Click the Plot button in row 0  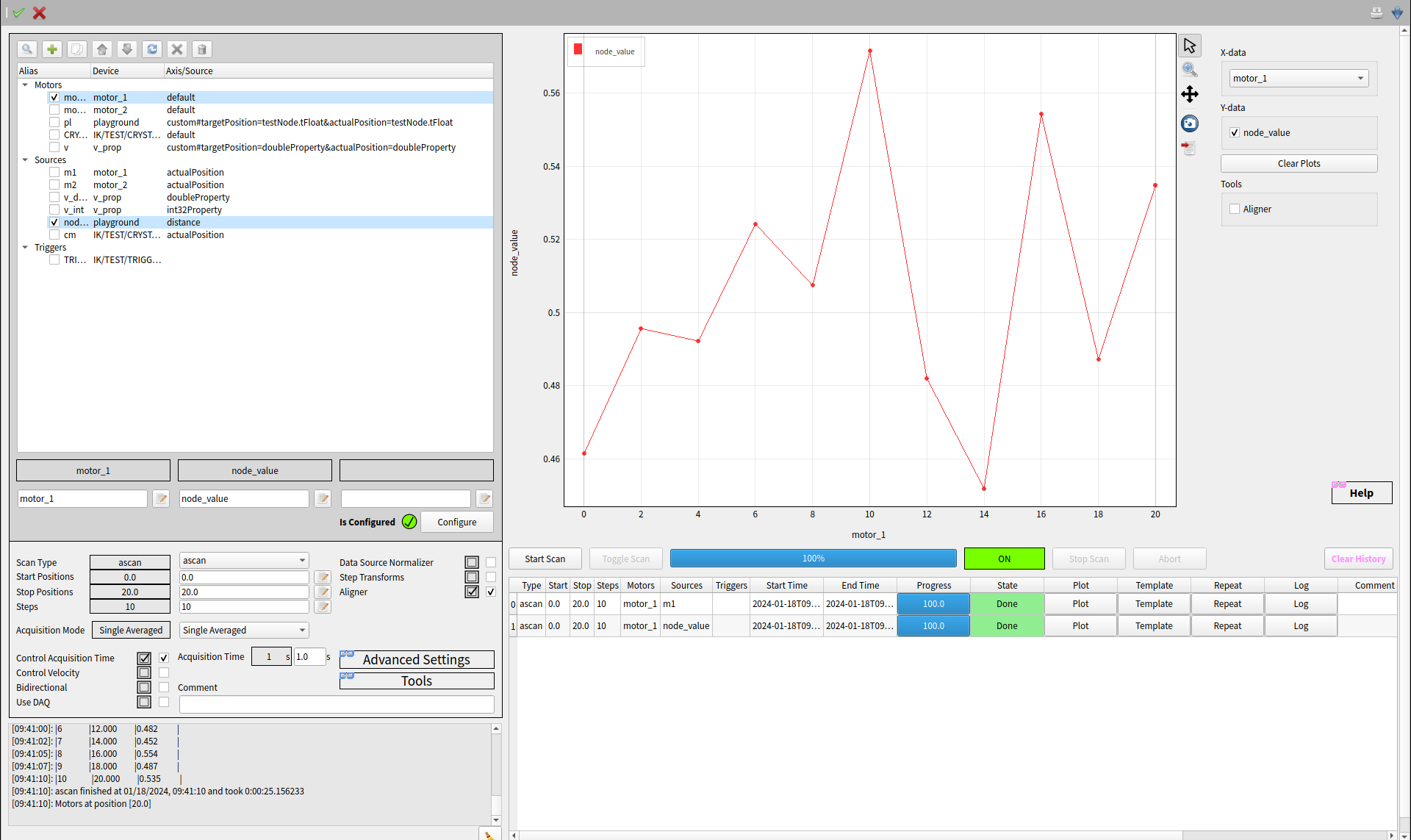pos(1080,604)
